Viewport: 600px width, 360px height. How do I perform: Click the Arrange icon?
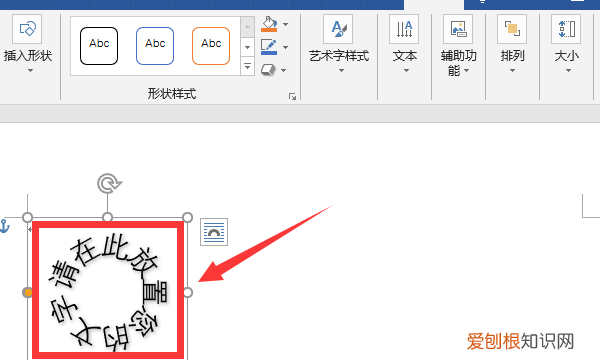(x=512, y=29)
